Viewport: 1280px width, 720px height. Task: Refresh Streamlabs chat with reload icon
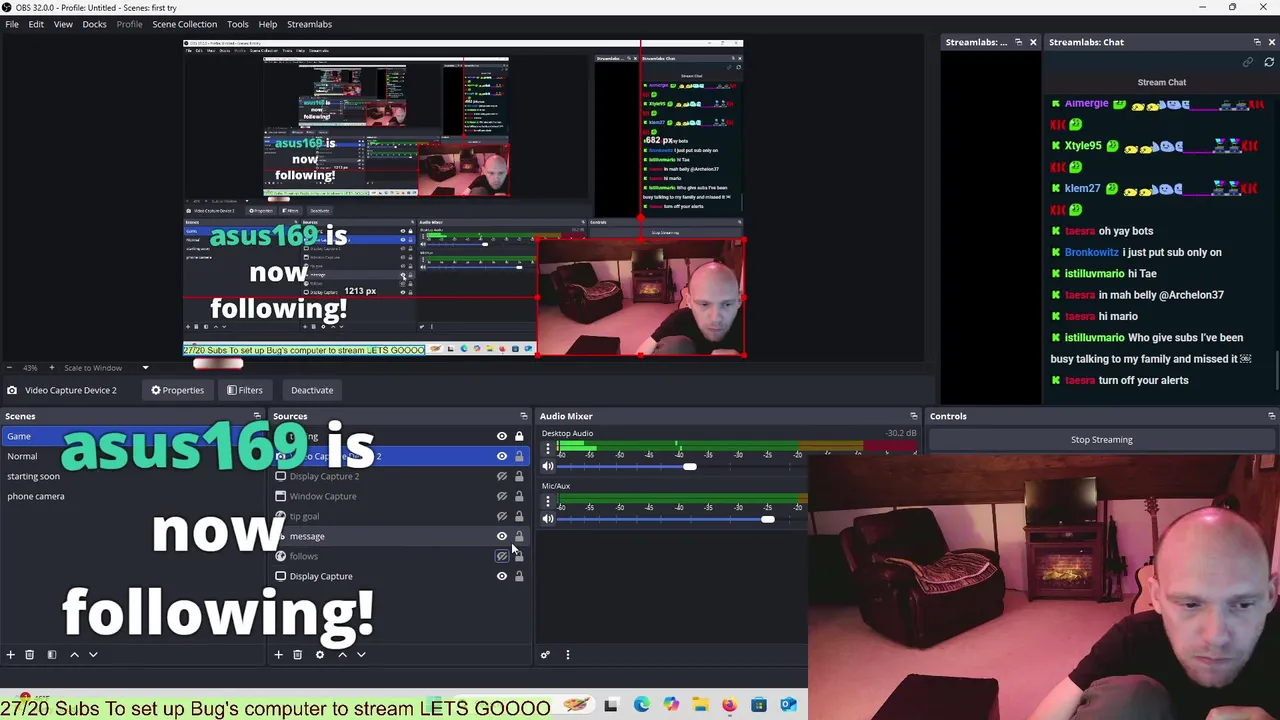[x=1269, y=62]
